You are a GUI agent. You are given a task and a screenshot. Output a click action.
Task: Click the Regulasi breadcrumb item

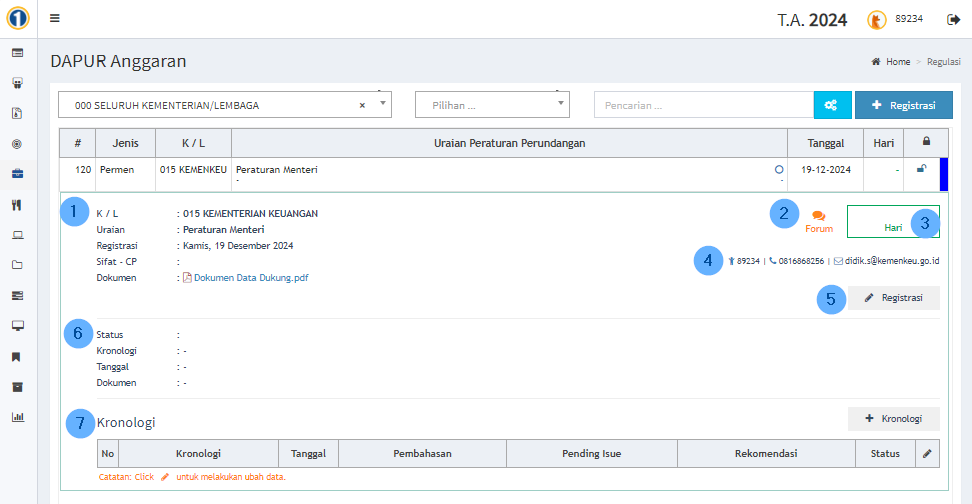[944, 62]
